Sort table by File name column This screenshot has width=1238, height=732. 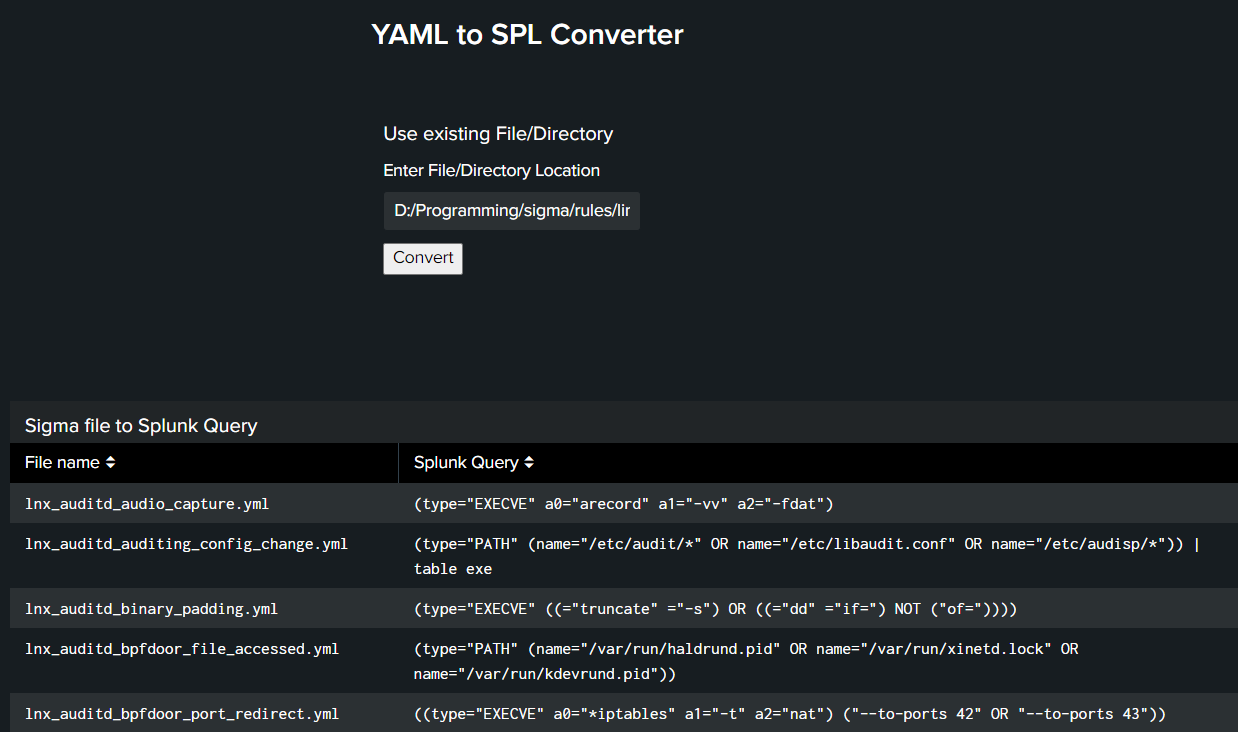(x=70, y=463)
